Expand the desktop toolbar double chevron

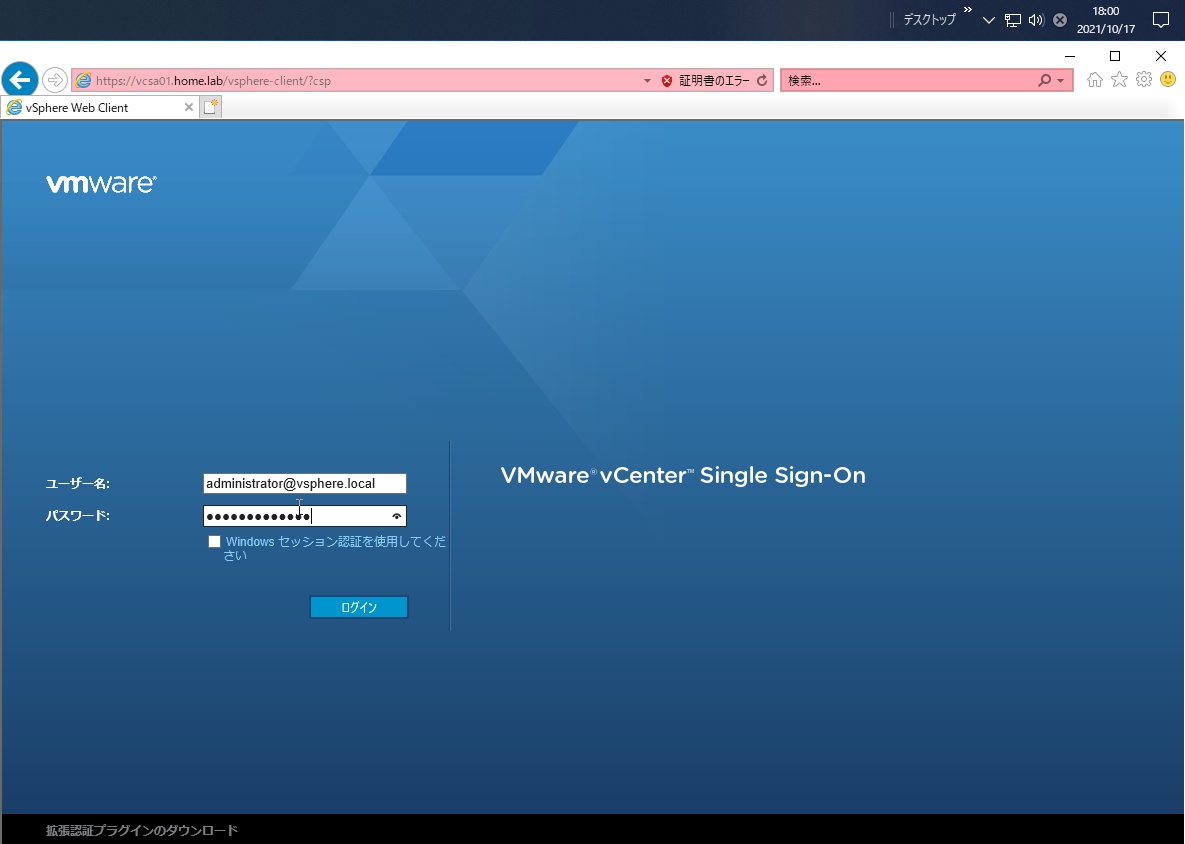pos(967,10)
